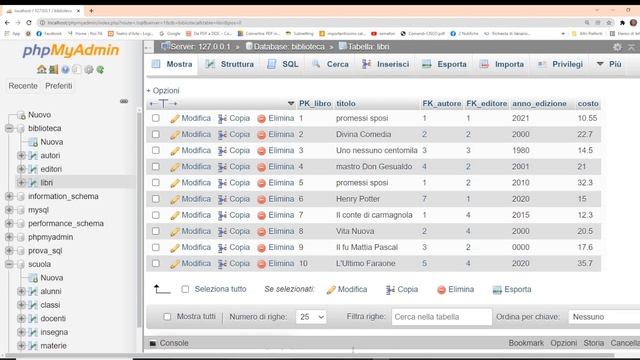
Task: Reload navigation panel green icon
Action: tap(100, 69)
